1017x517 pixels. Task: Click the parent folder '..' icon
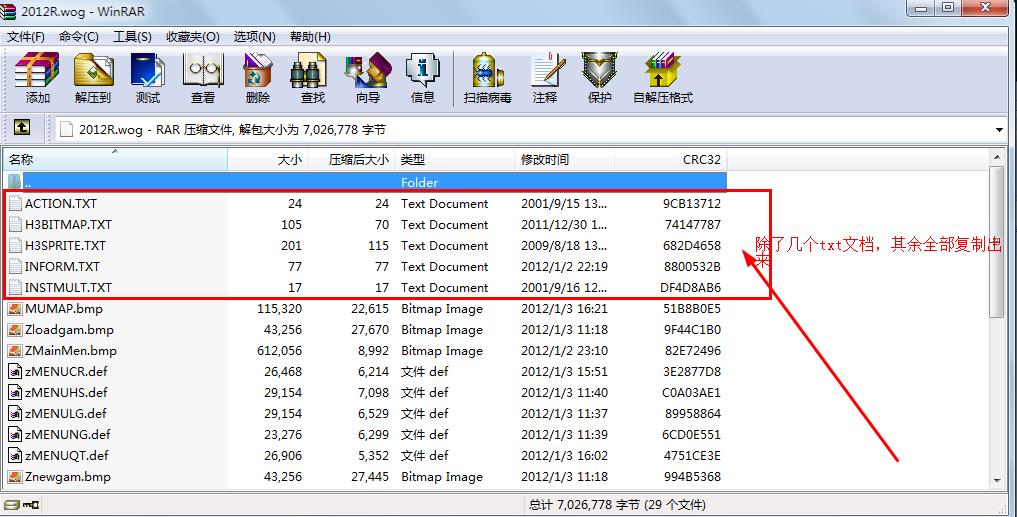[15, 182]
